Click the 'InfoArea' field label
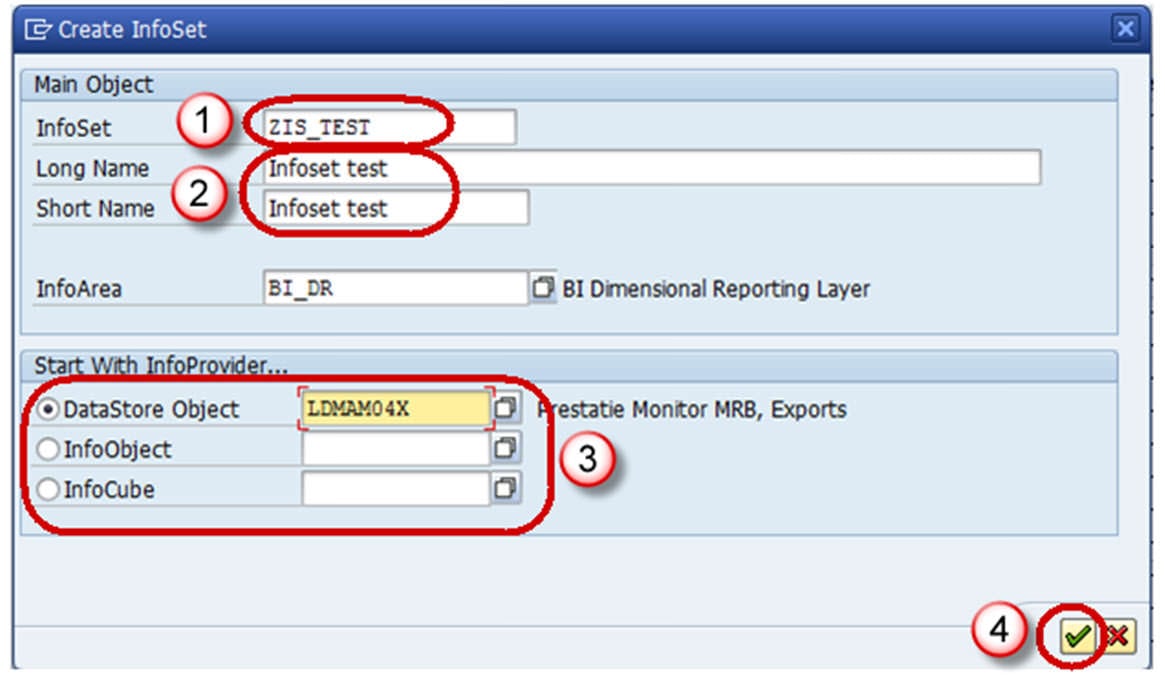 pyautogui.click(x=79, y=288)
